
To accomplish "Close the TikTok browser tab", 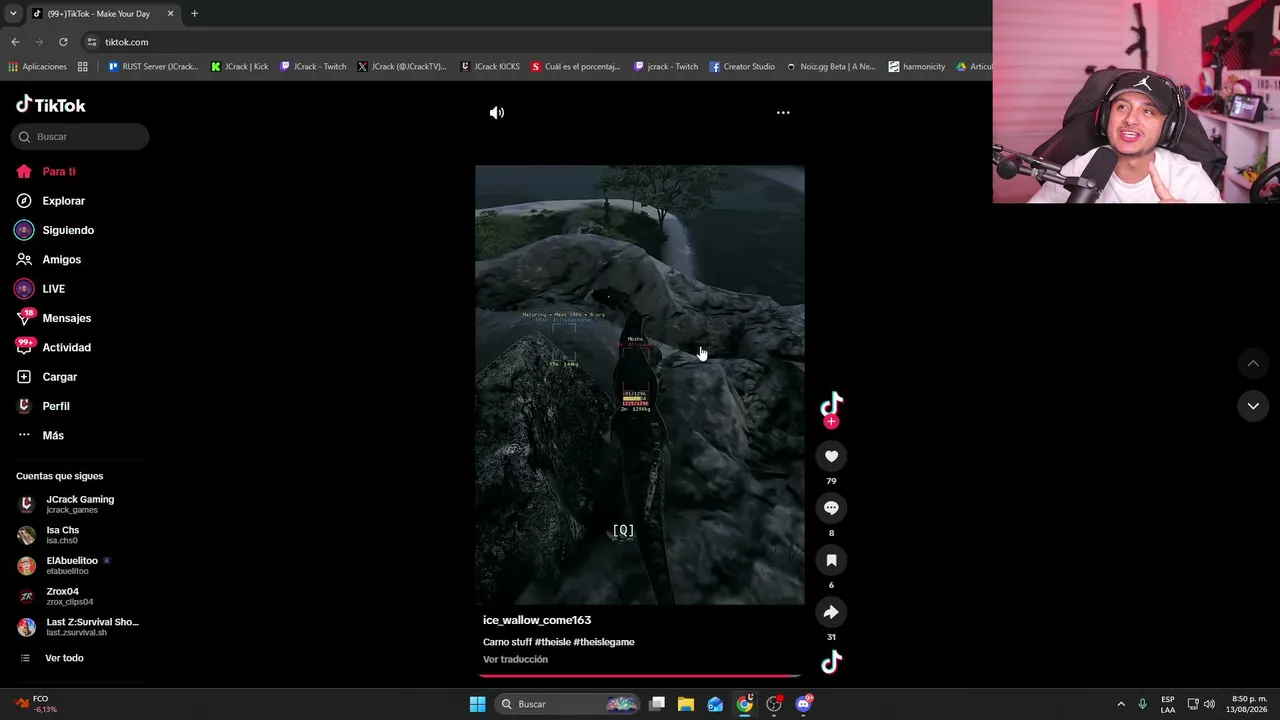I will pyautogui.click(x=170, y=14).
